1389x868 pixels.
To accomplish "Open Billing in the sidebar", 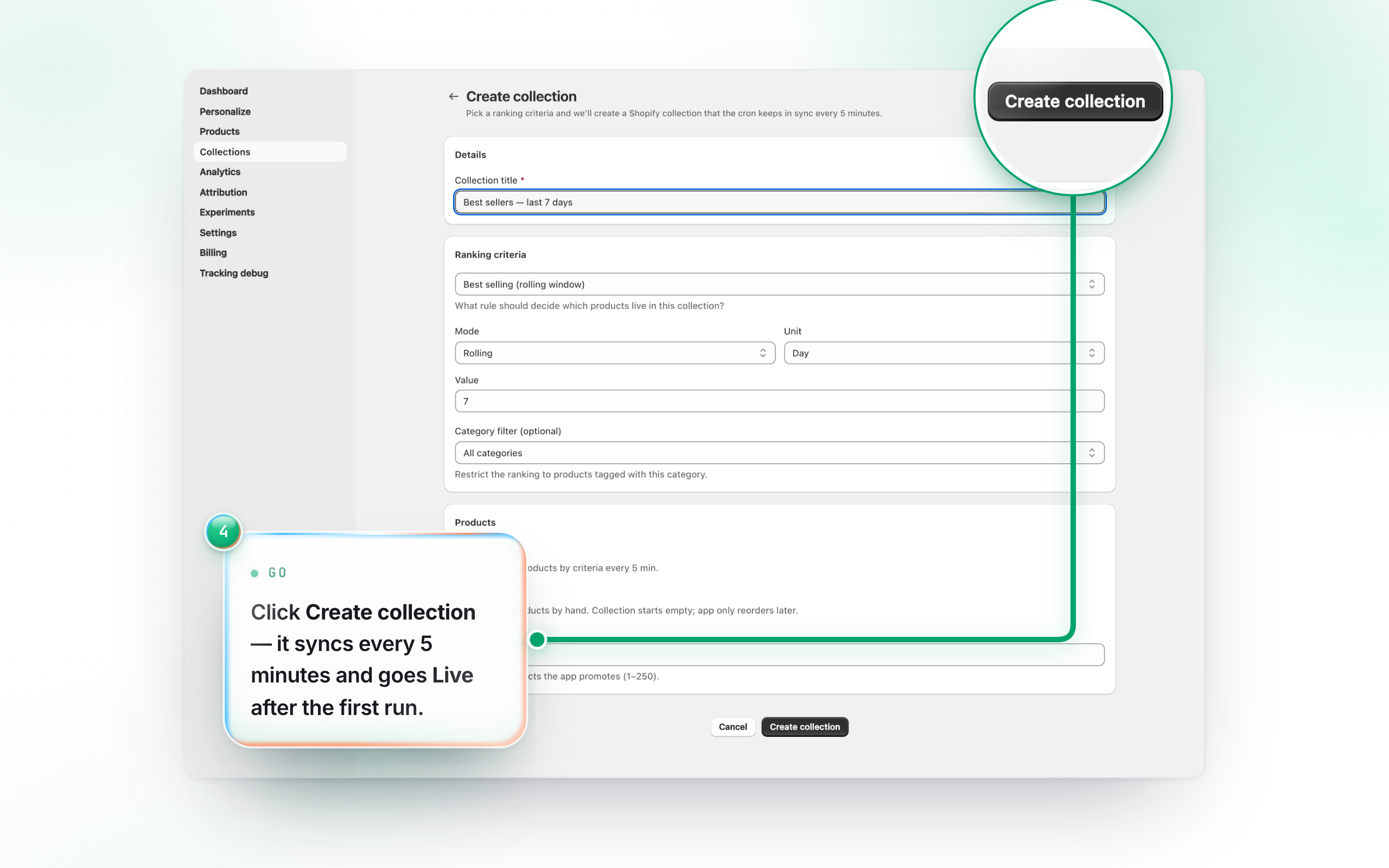I will (x=213, y=253).
